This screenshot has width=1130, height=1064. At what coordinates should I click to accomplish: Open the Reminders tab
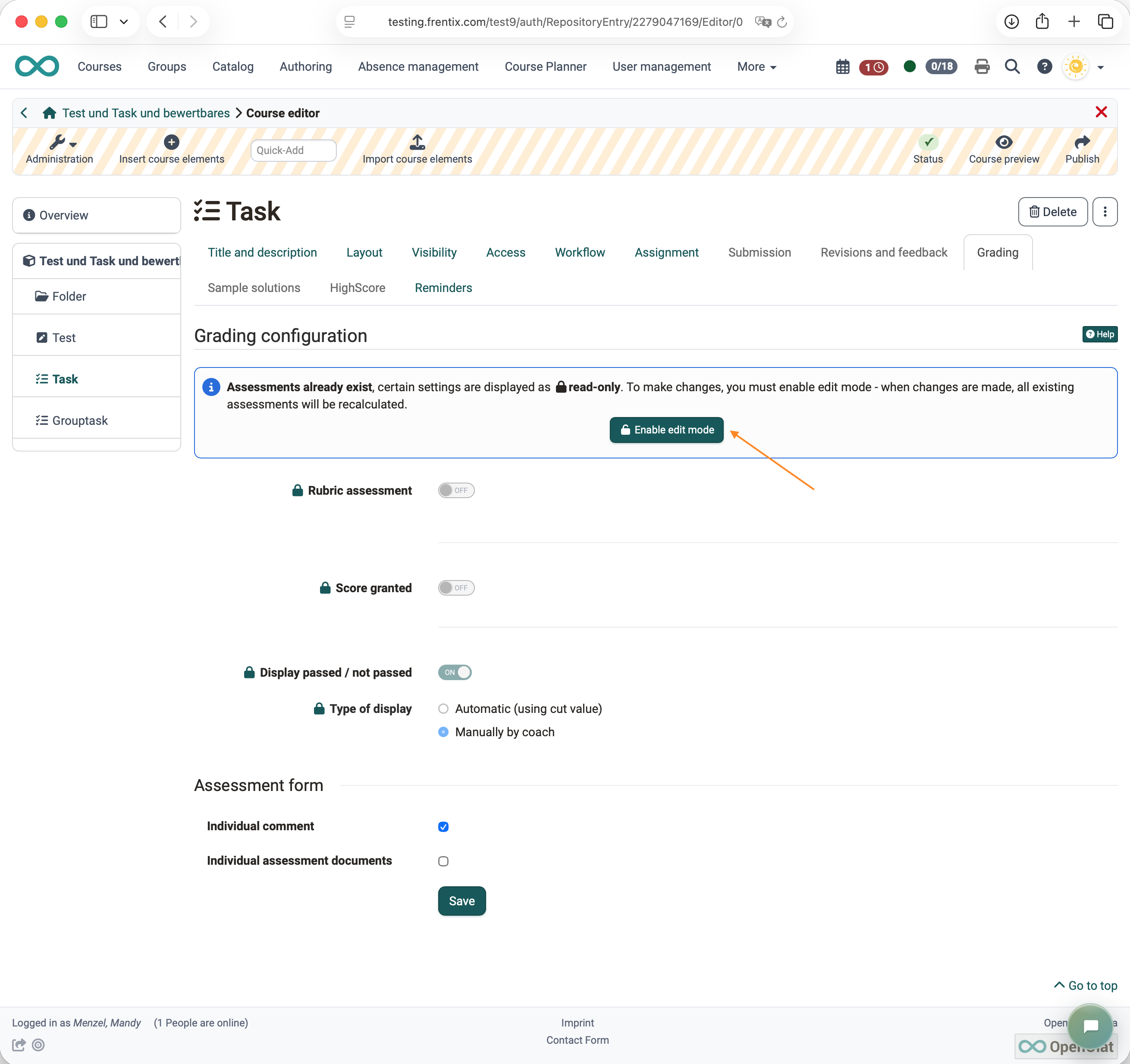coord(443,288)
